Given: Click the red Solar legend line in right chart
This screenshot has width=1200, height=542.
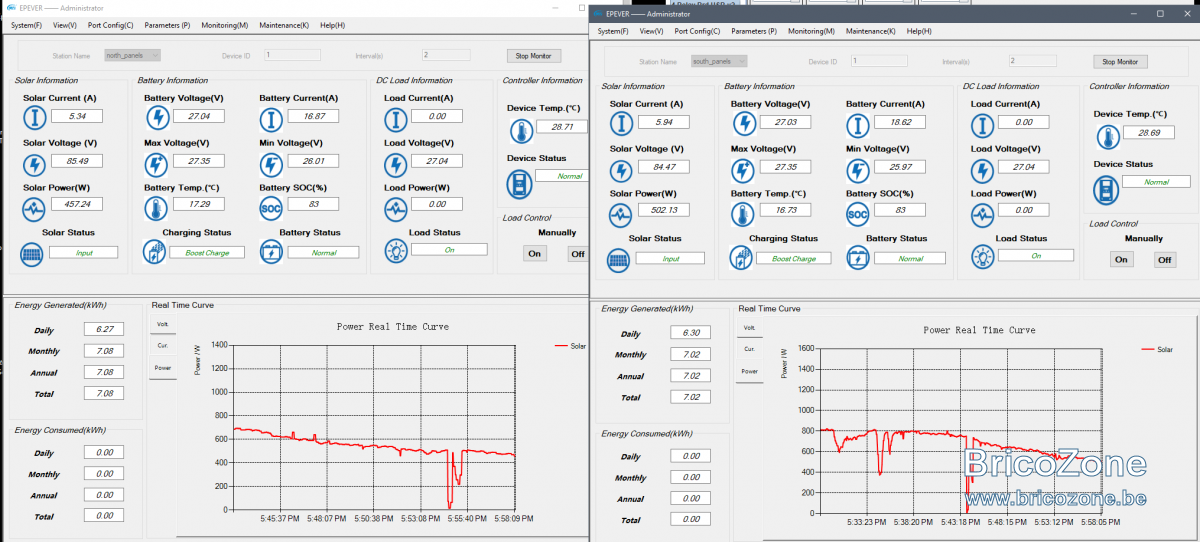Looking at the screenshot, I should tap(1147, 350).
